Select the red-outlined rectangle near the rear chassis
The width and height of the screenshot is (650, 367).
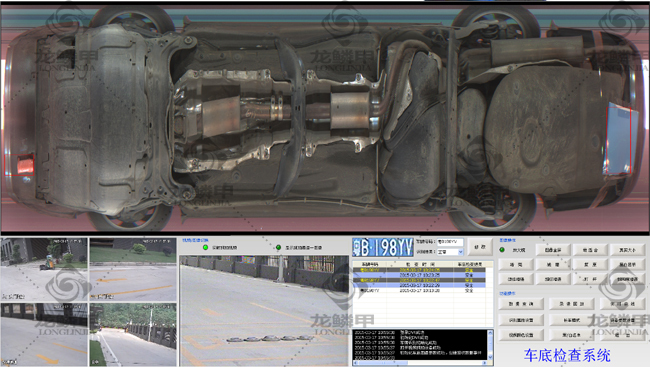tap(619, 139)
